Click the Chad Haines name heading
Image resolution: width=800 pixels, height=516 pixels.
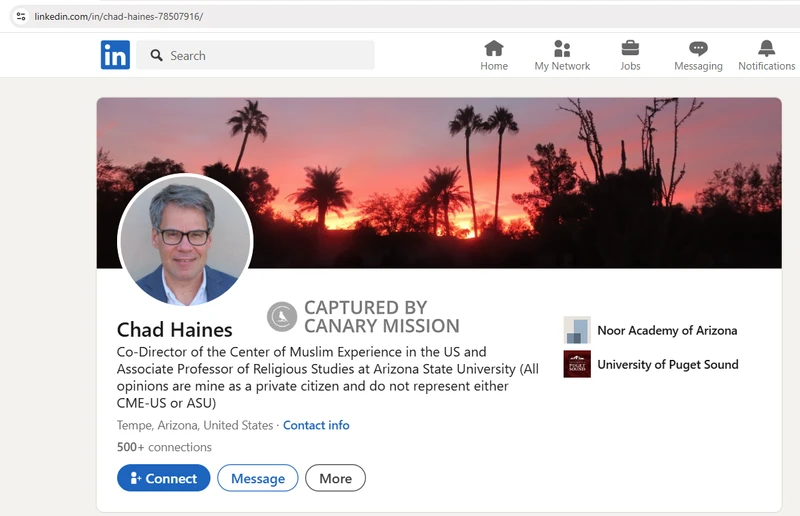[x=174, y=330]
